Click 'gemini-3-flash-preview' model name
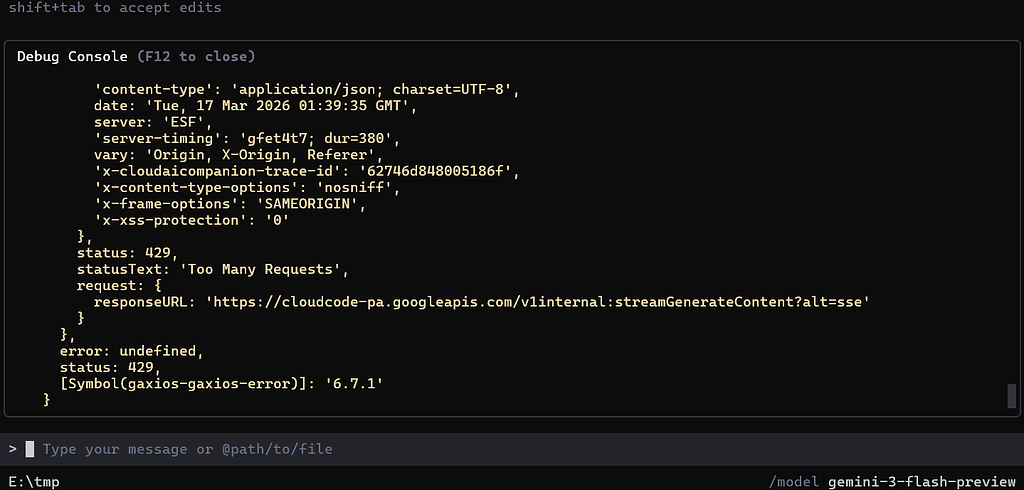The image size is (1024, 490). click(x=922, y=482)
